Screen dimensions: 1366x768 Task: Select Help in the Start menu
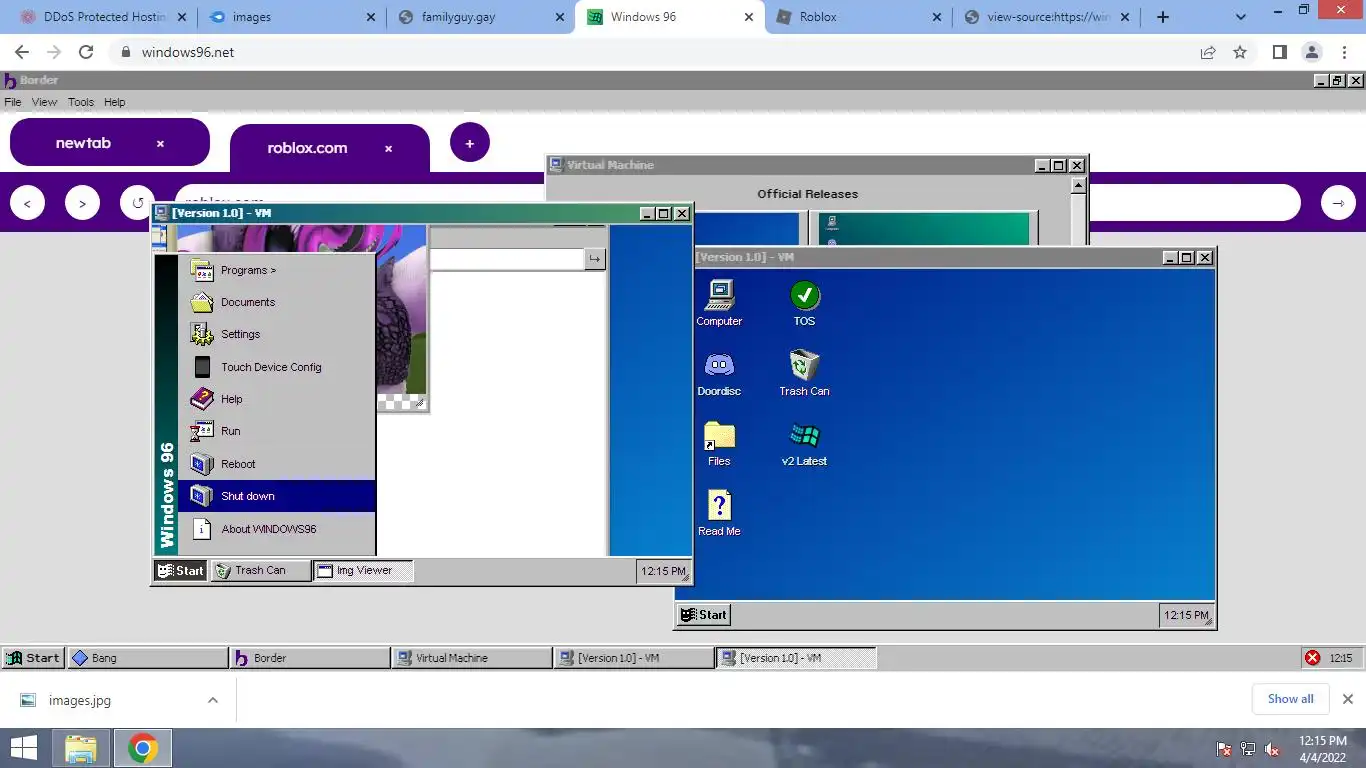[277, 399]
